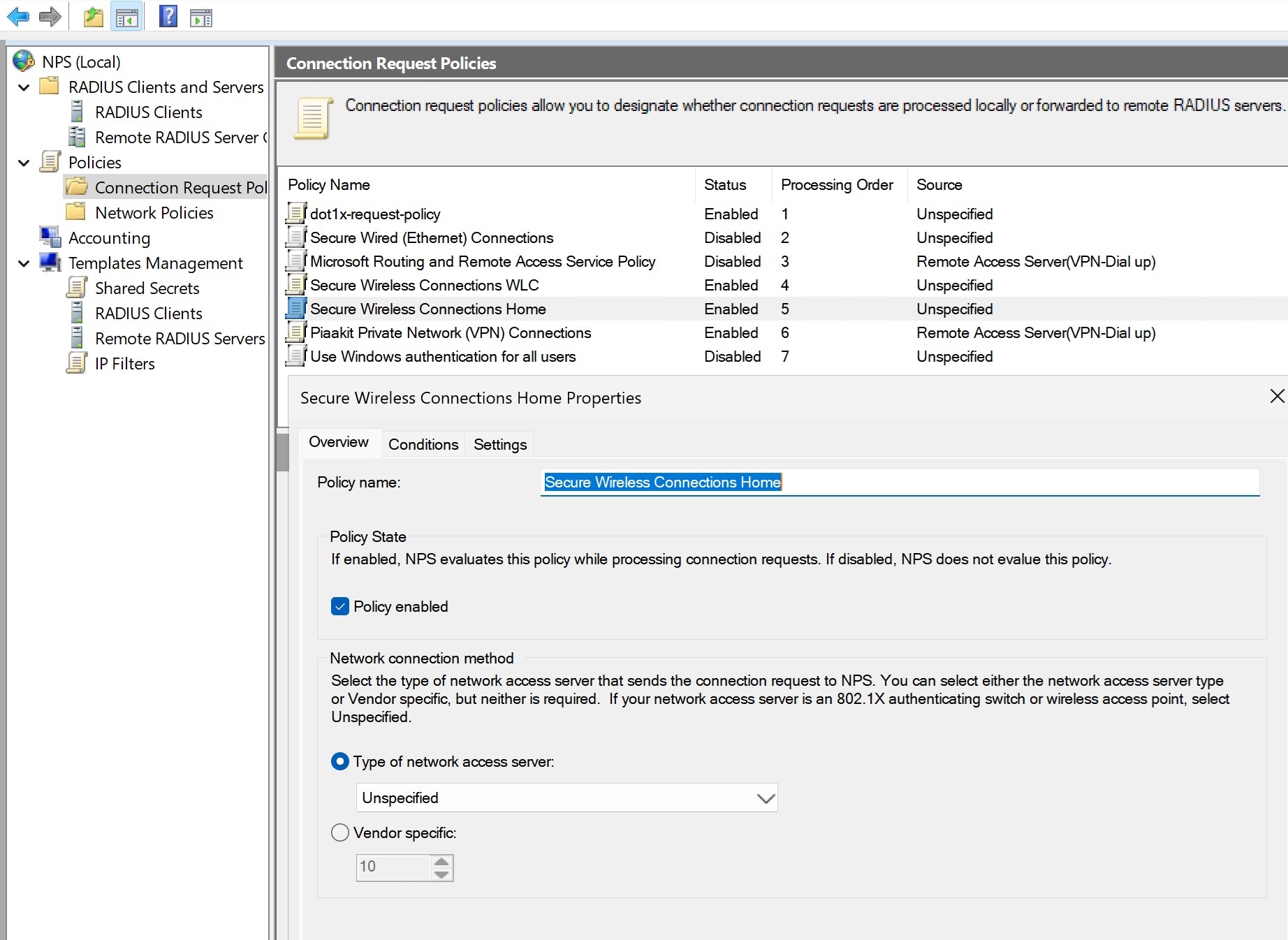Uncheck the Policy enabled checkbox
Viewport: 1288px width, 940px height.
[340, 606]
